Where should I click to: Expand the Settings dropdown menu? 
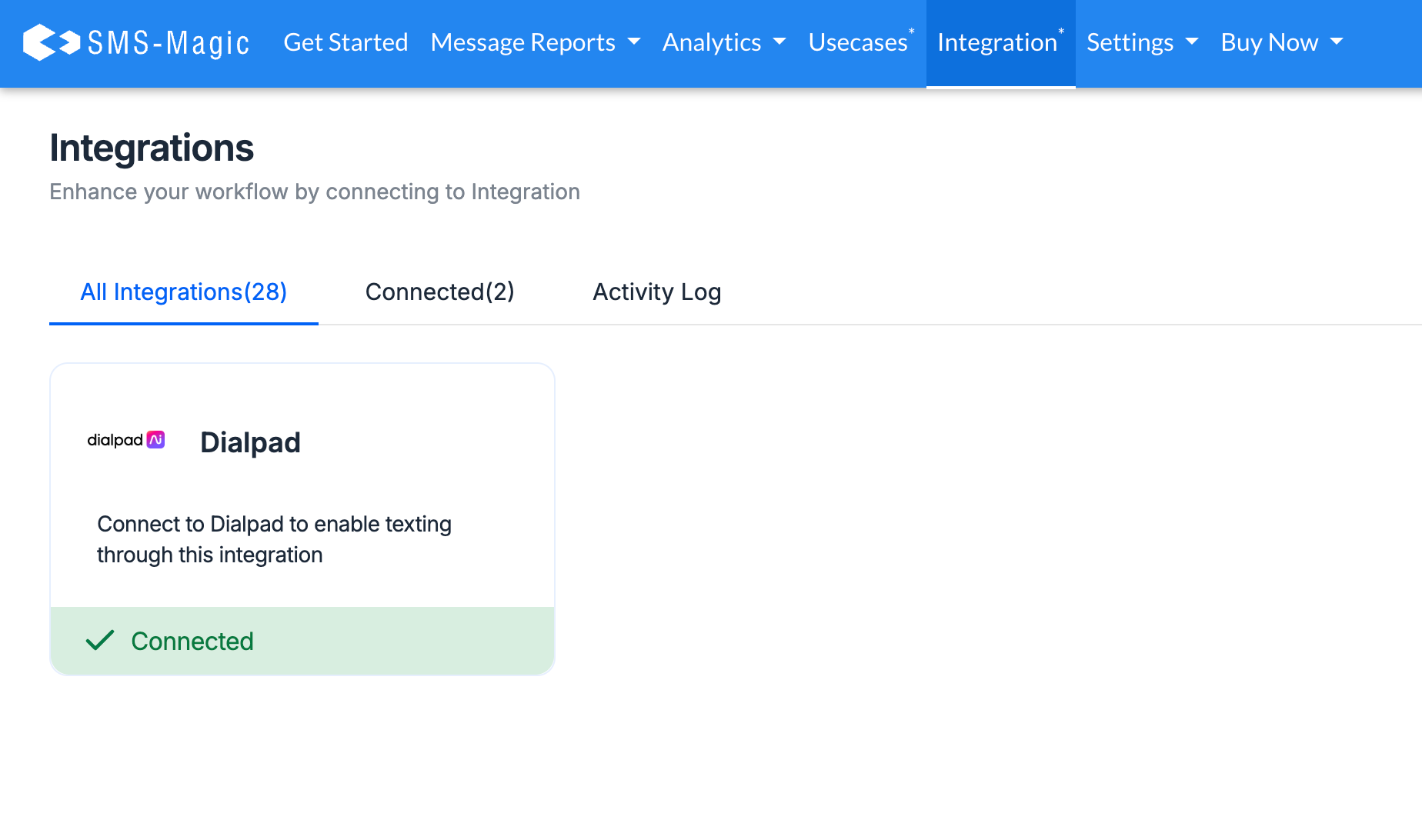pos(1143,42)
